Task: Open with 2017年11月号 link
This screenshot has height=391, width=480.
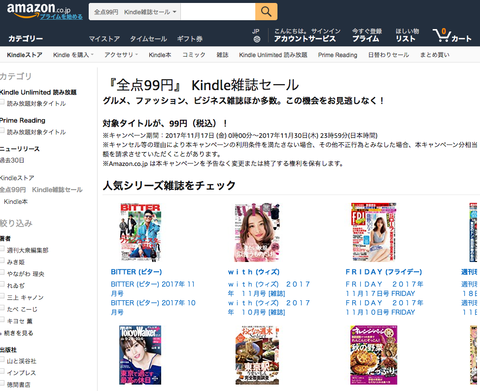Action: (x=269, y=289)
